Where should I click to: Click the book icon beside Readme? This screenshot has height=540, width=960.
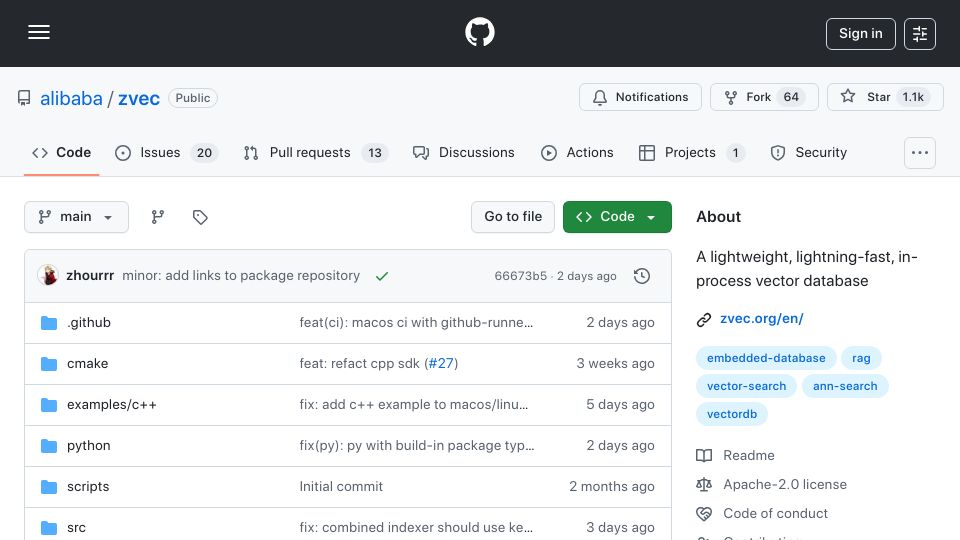pyautogui.click(x=704, y=456)
